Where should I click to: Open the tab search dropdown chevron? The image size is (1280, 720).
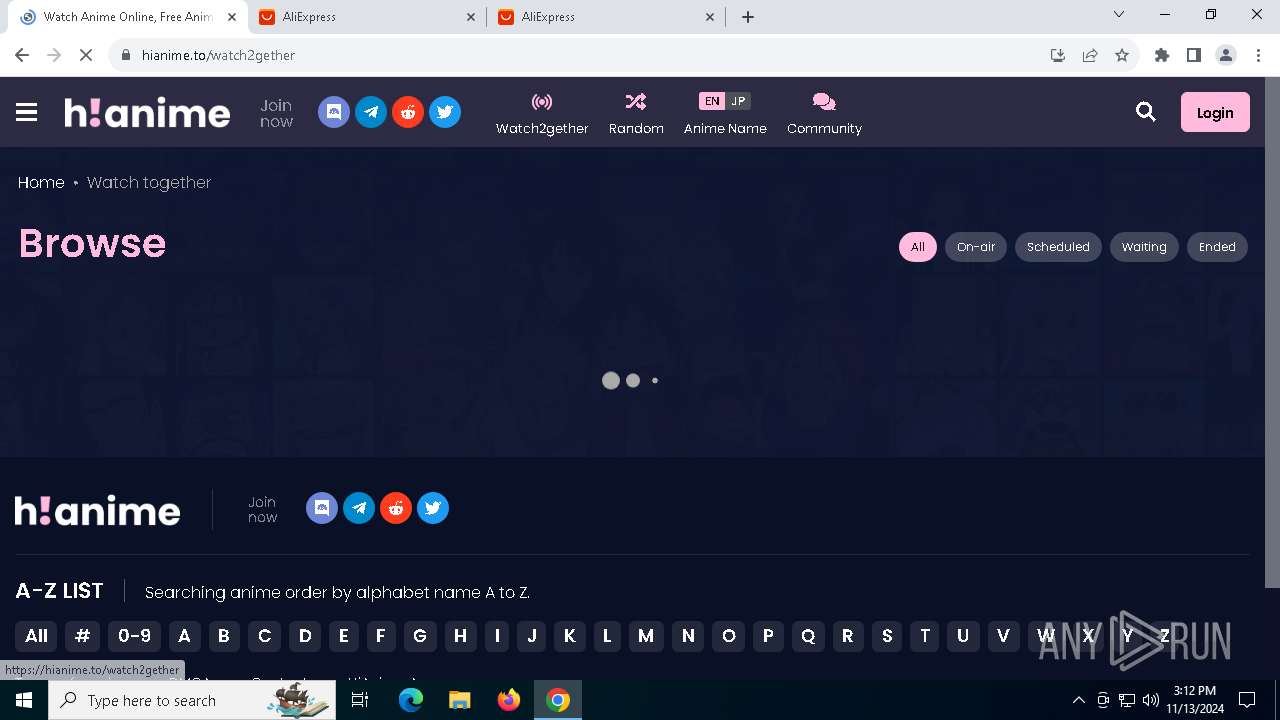(1119, 15)
